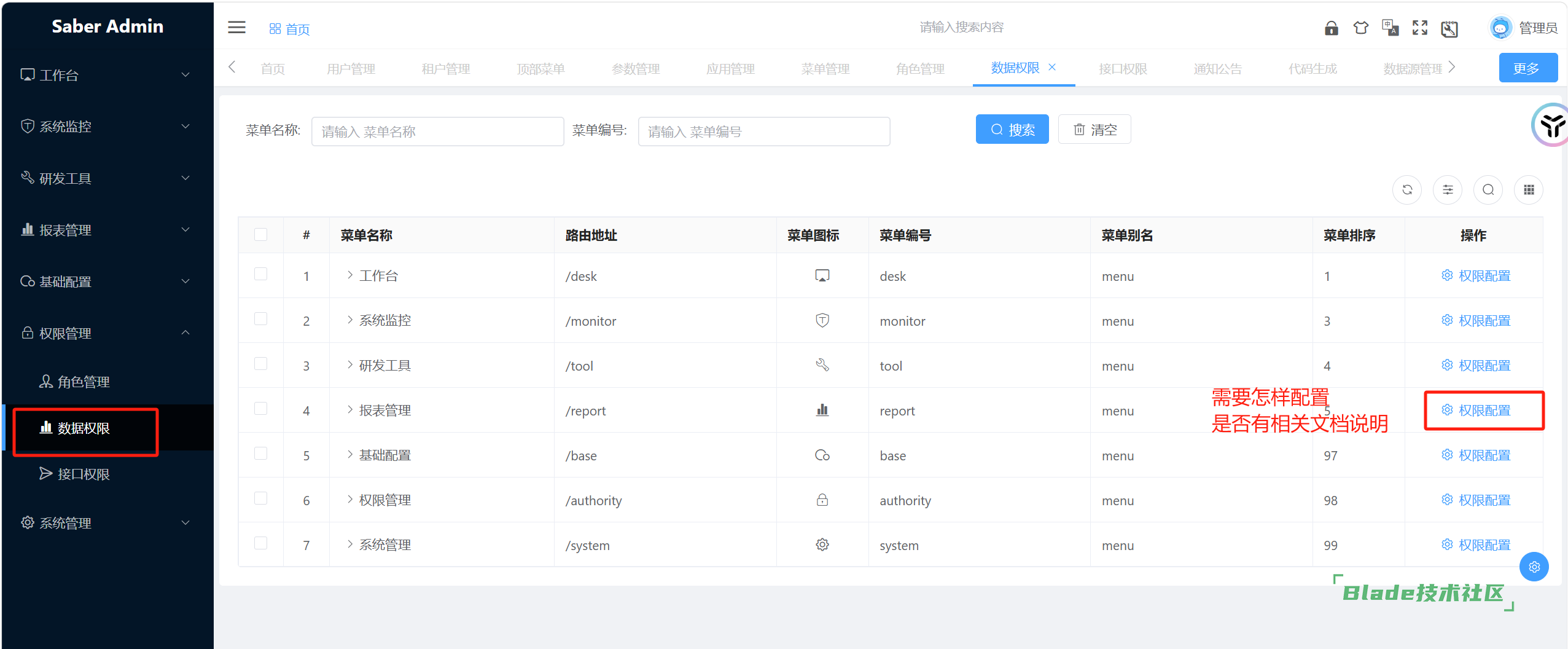This screenshot has height=649, width=1568.
Task: Open the theme shirt icon
Action: pyautogui.click(x=1360, y=28)
